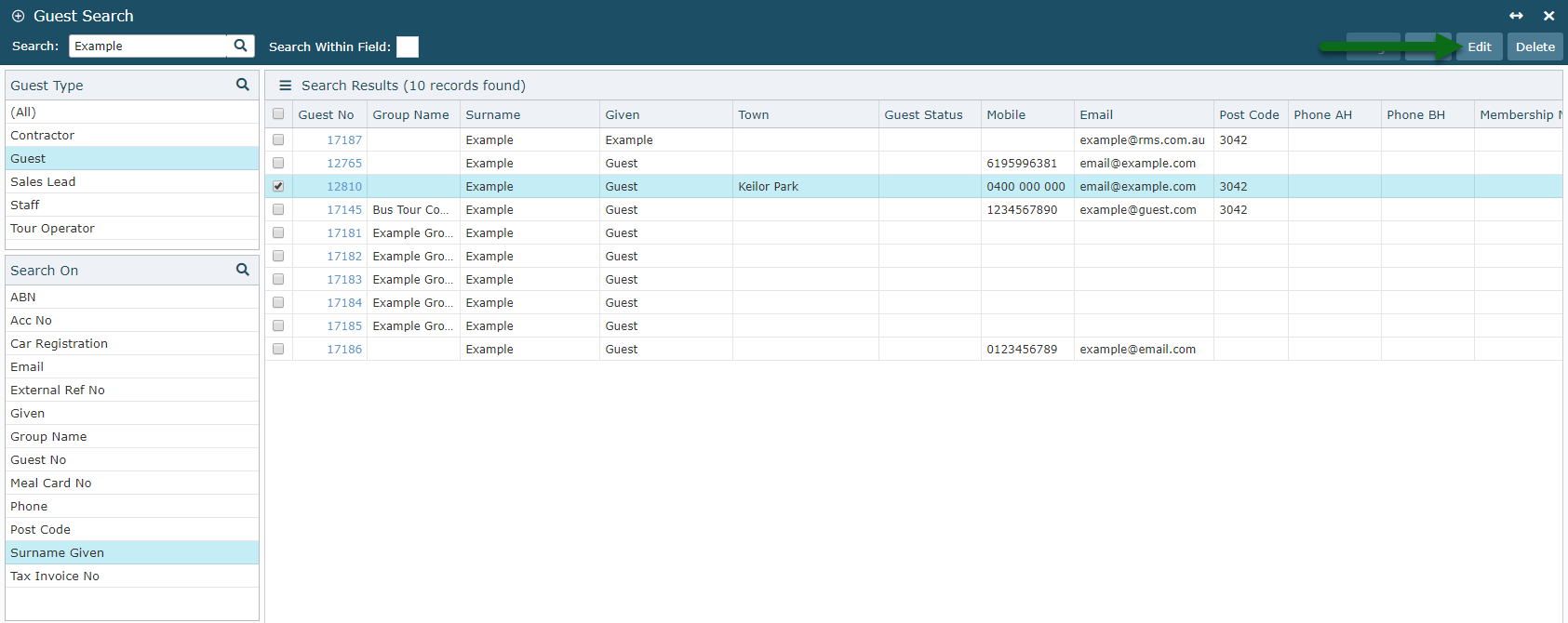This screenshot has width=1568, height=623.
Task: Select Staff guest type
Action: point(132,205)
